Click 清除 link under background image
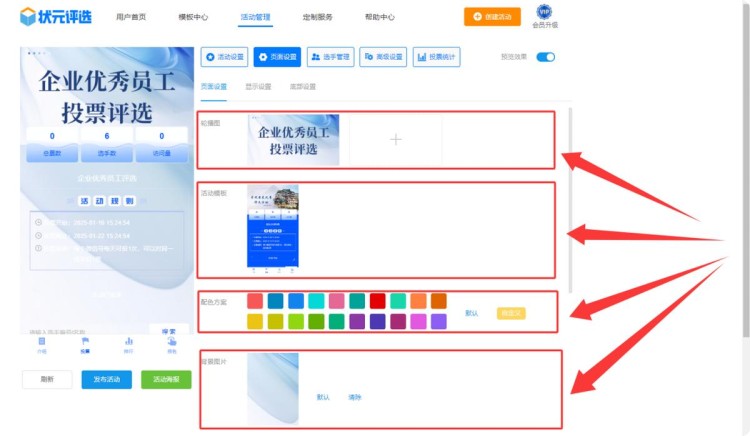 pos(354,397)
